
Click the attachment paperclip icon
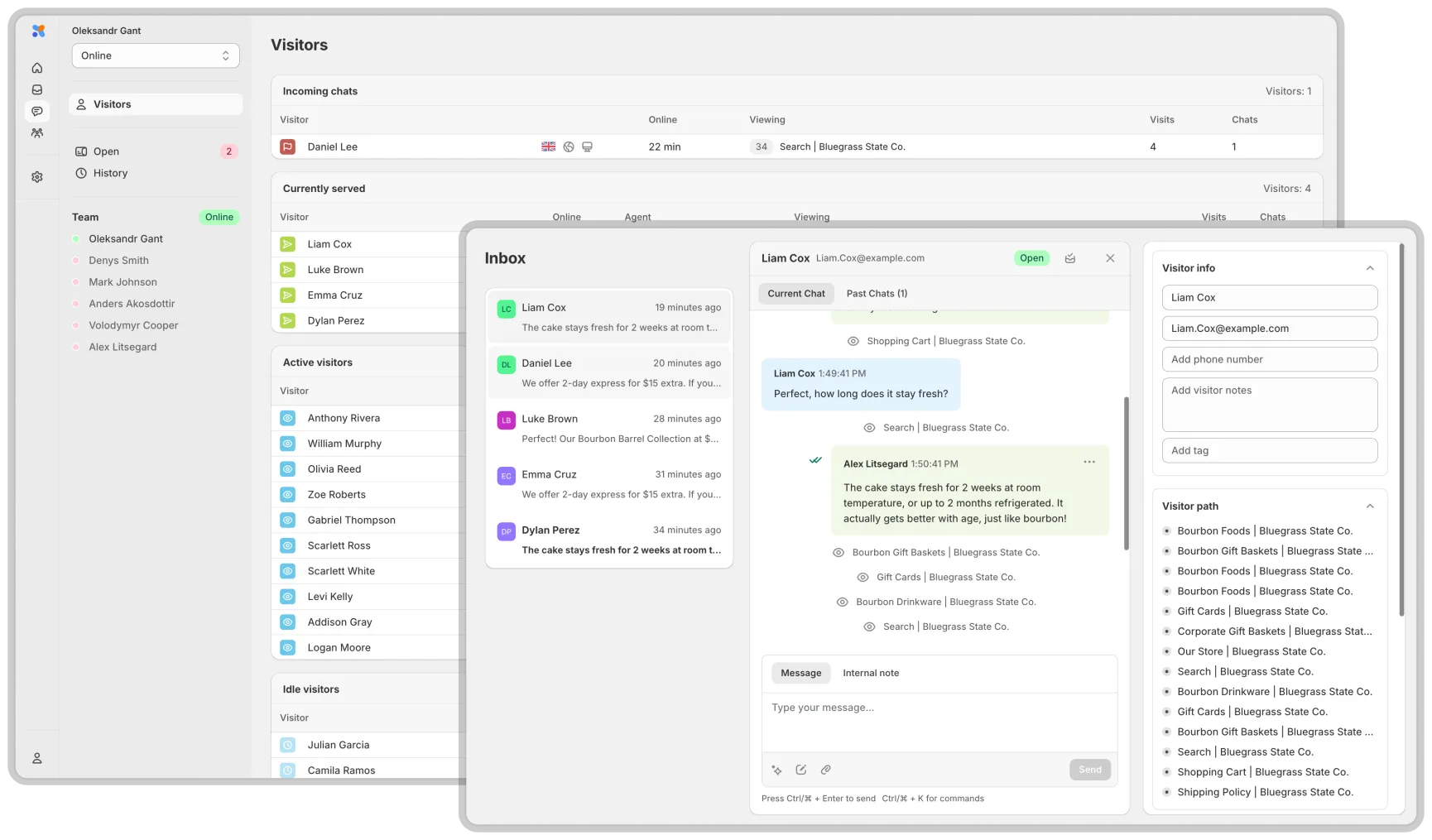[x=825, y=770]
